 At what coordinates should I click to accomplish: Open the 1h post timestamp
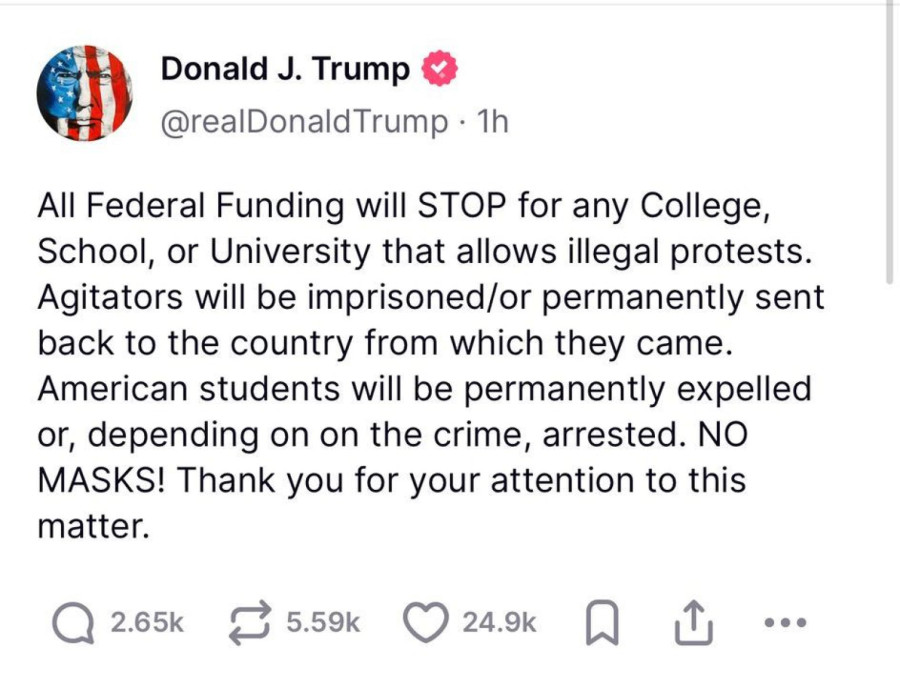click(x=493, y=122)
